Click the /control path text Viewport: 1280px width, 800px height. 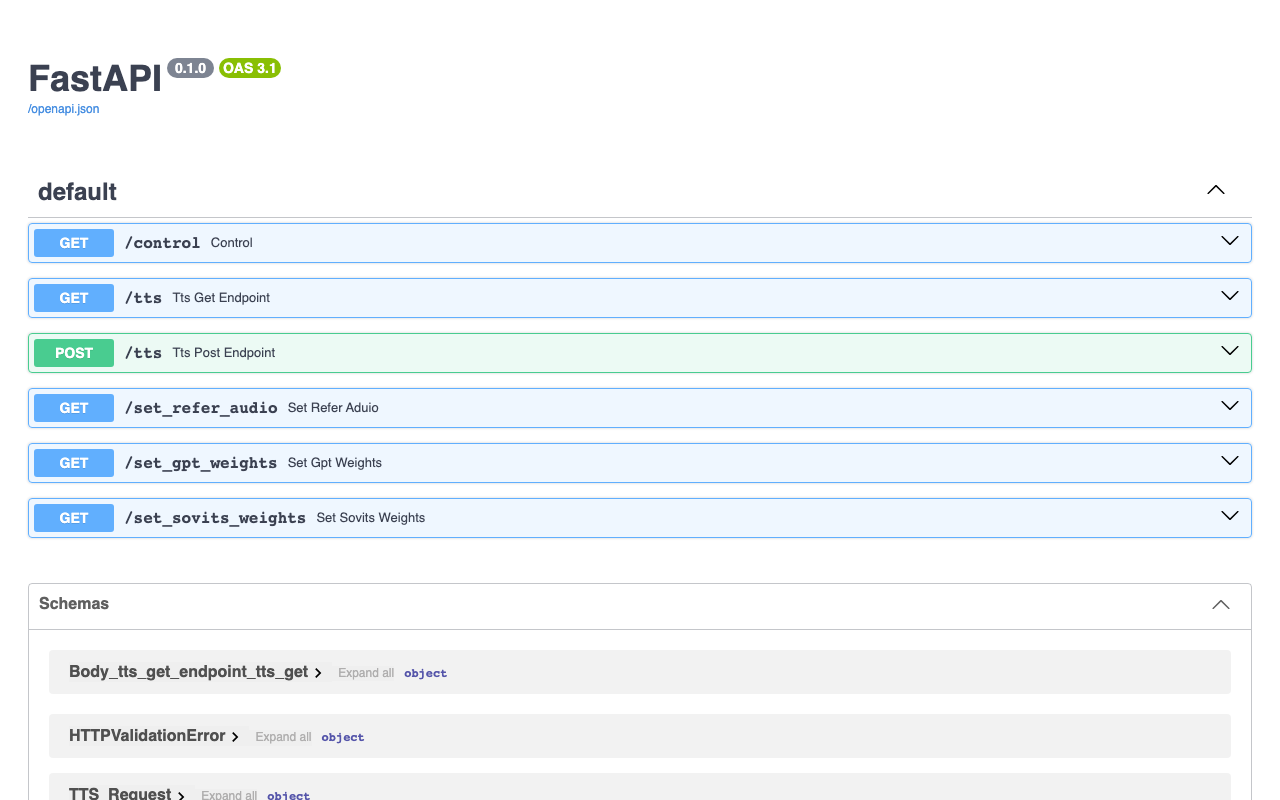(162, 243)
